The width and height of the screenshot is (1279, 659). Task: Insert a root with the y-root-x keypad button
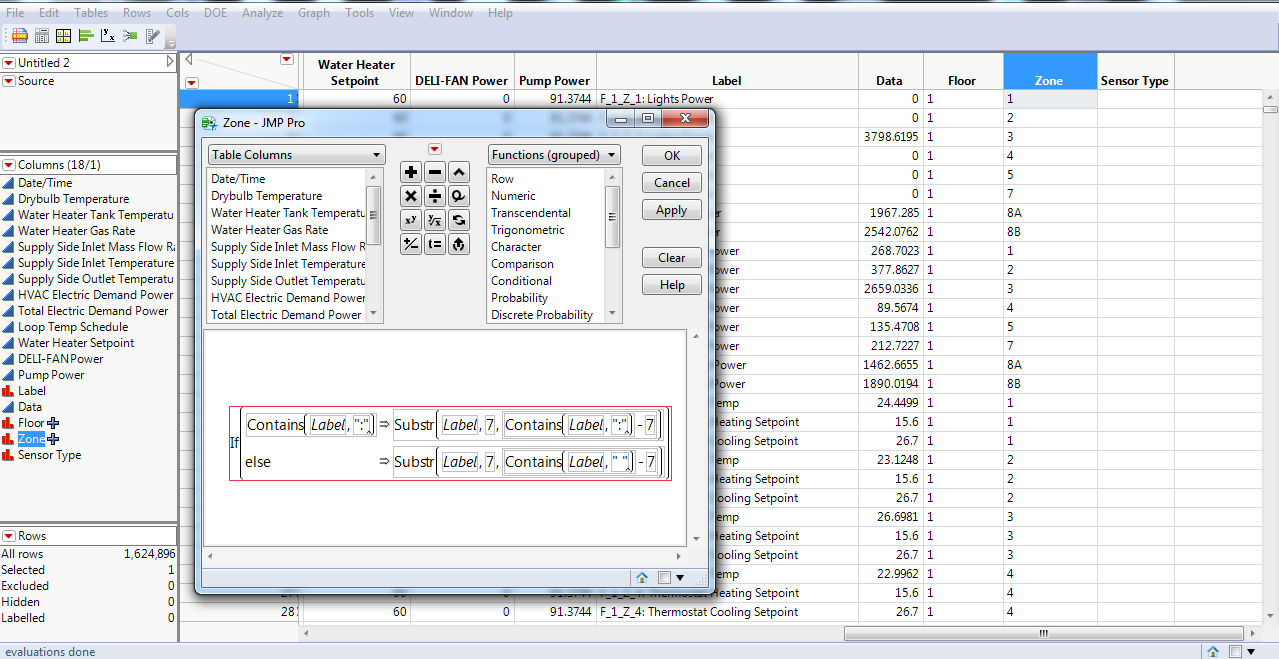coord(435,220)
